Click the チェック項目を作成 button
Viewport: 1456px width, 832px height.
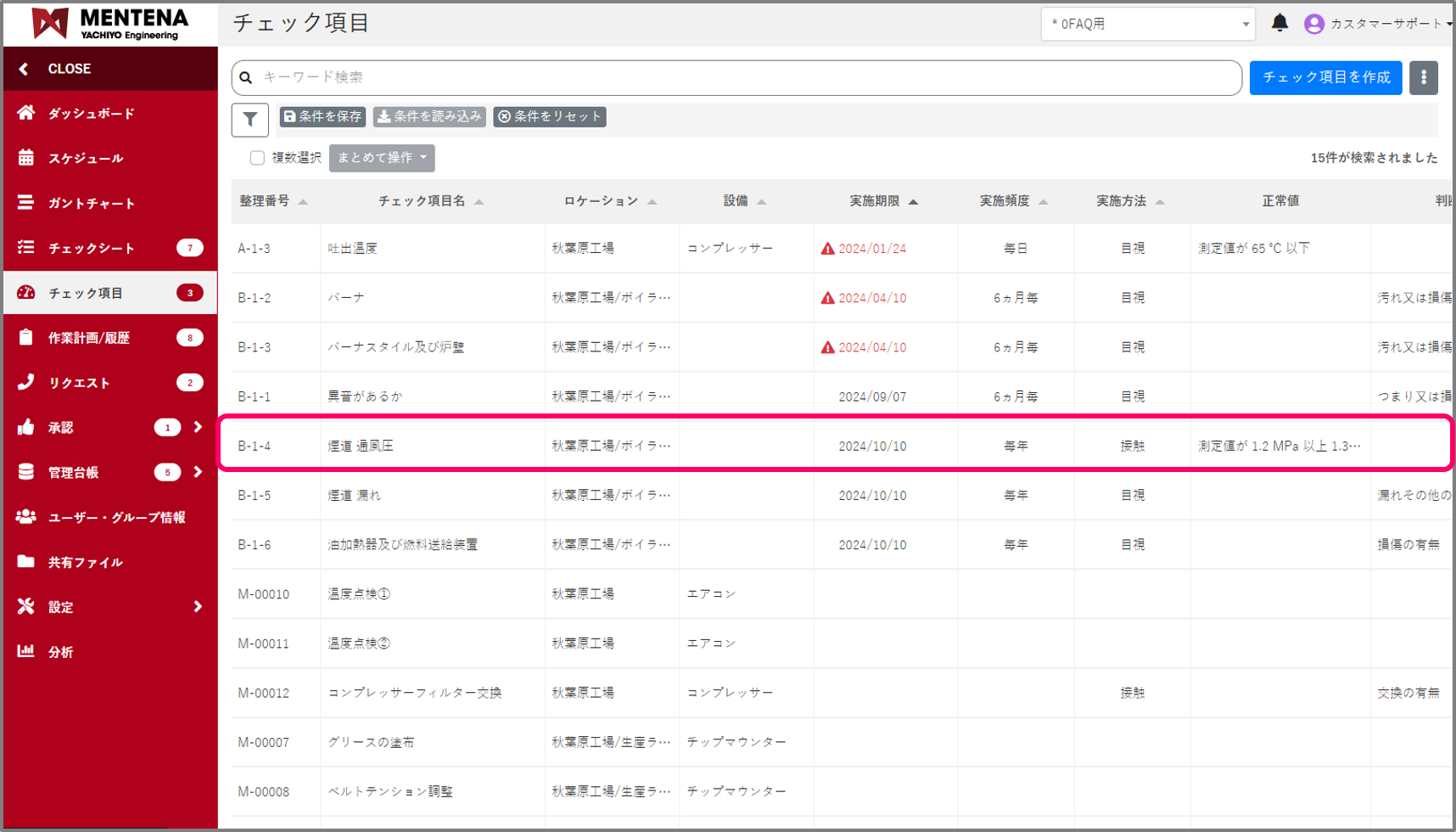click(1325, 77)
